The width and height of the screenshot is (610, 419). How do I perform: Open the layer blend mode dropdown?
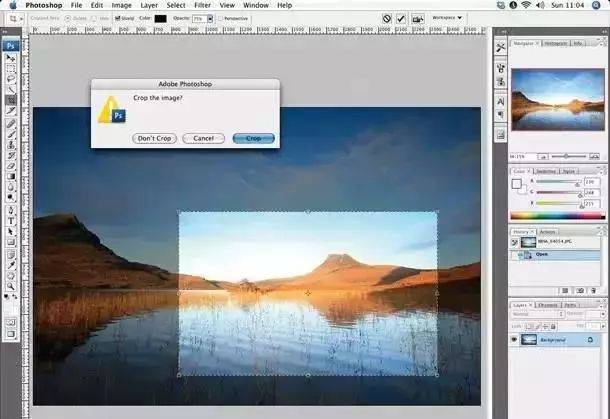coord(536,314)
